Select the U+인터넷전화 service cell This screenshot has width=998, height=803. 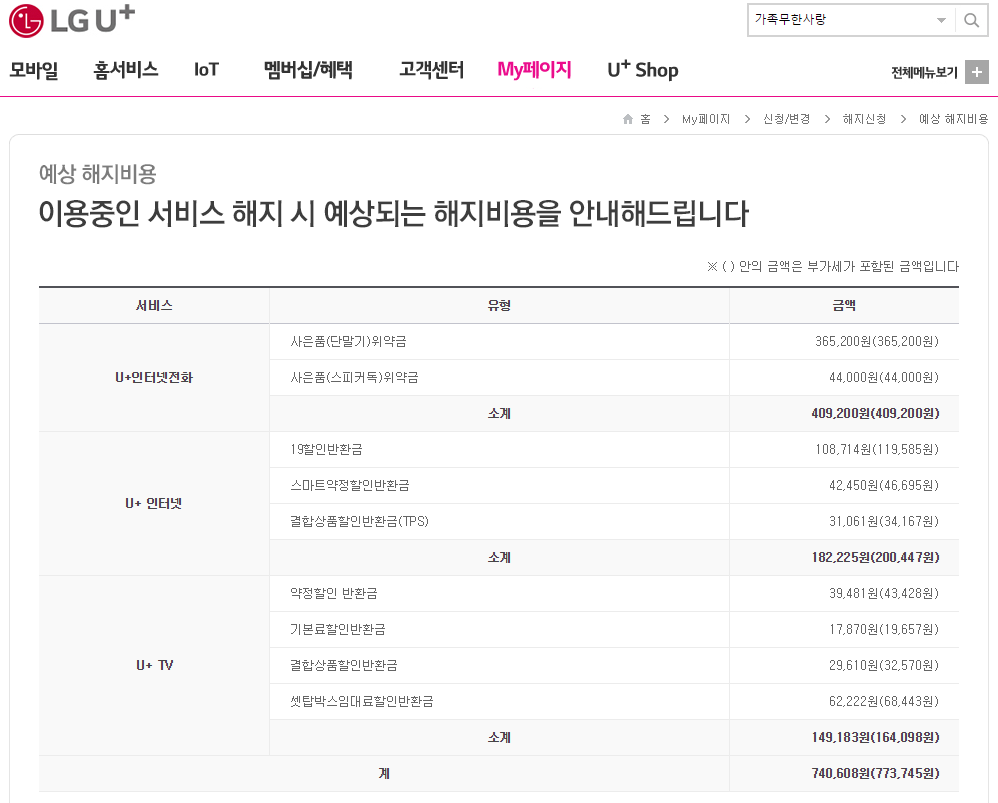pos(154,378)
